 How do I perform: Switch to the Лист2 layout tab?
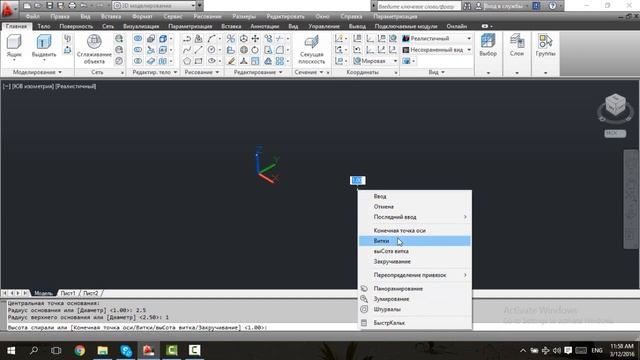(x=91, y=293)
